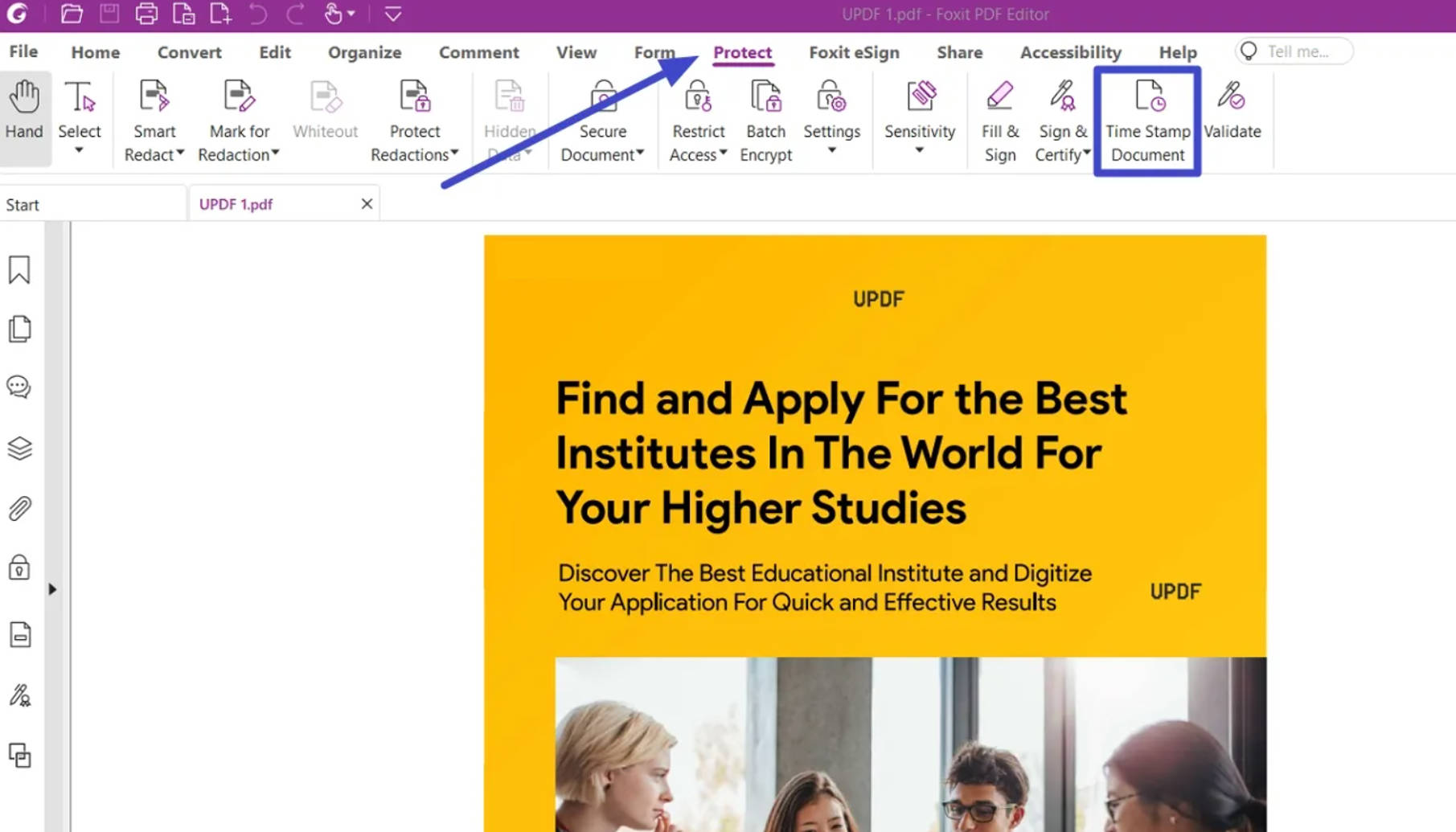Screen dimensions: 1456x832
Task: Open the Comments panel in sidebar
Action: (19, 387)
